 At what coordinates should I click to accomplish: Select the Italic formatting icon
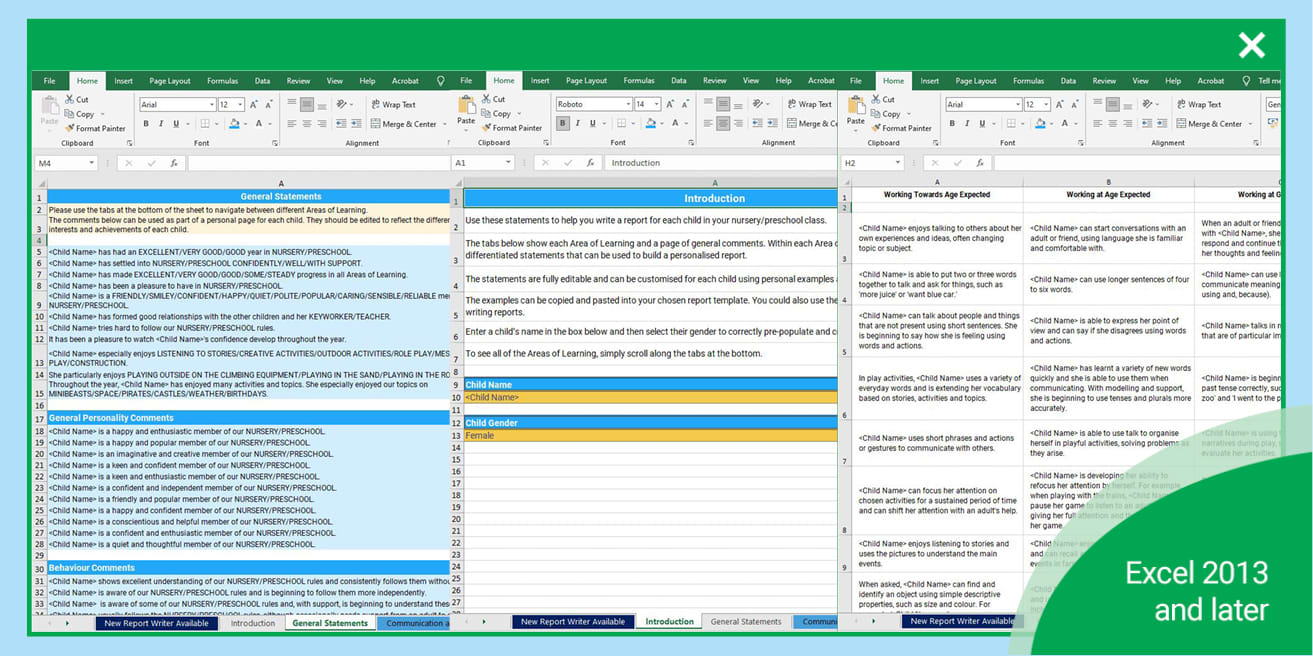tap(161, 123)
